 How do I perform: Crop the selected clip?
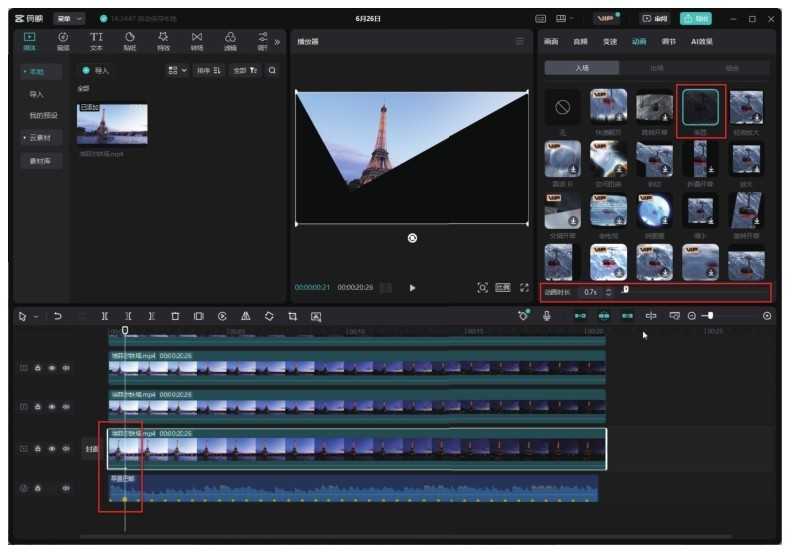[x=292, y=316]
